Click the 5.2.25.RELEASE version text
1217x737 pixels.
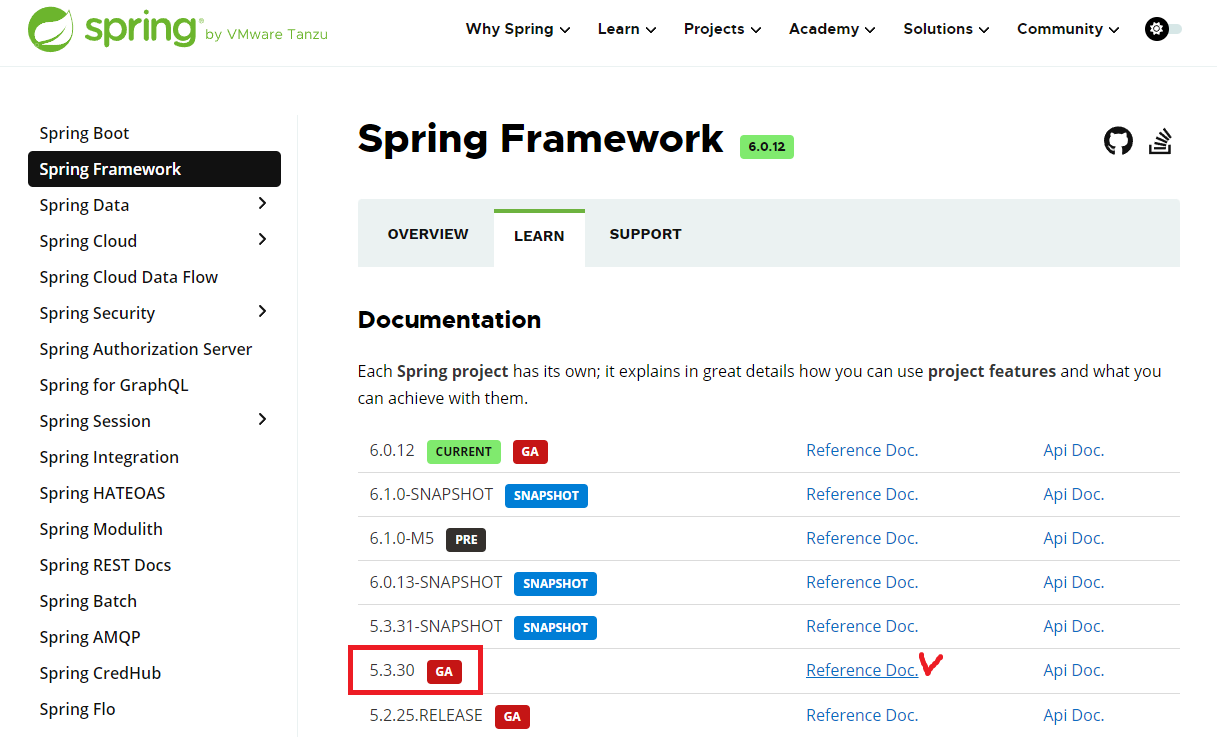click(x=426, y=715)
